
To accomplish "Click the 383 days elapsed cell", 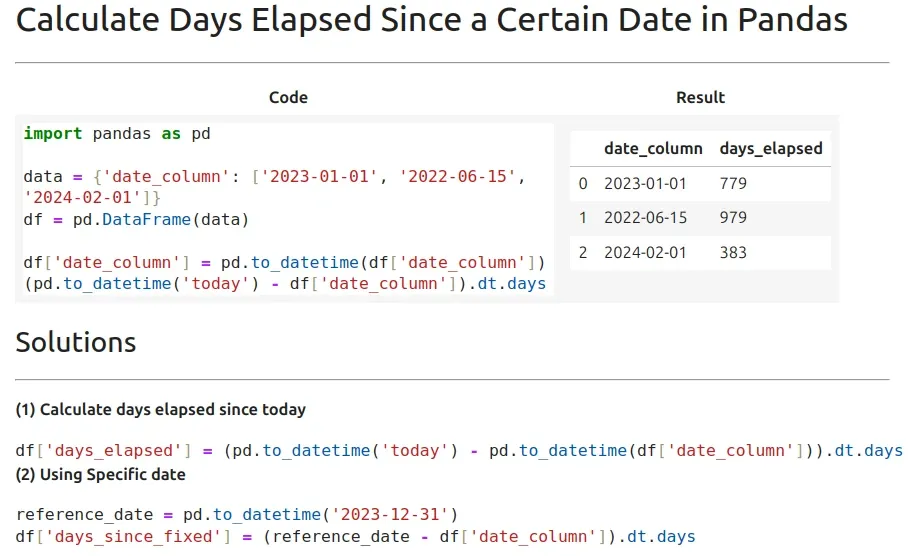I will click(733, 252).
